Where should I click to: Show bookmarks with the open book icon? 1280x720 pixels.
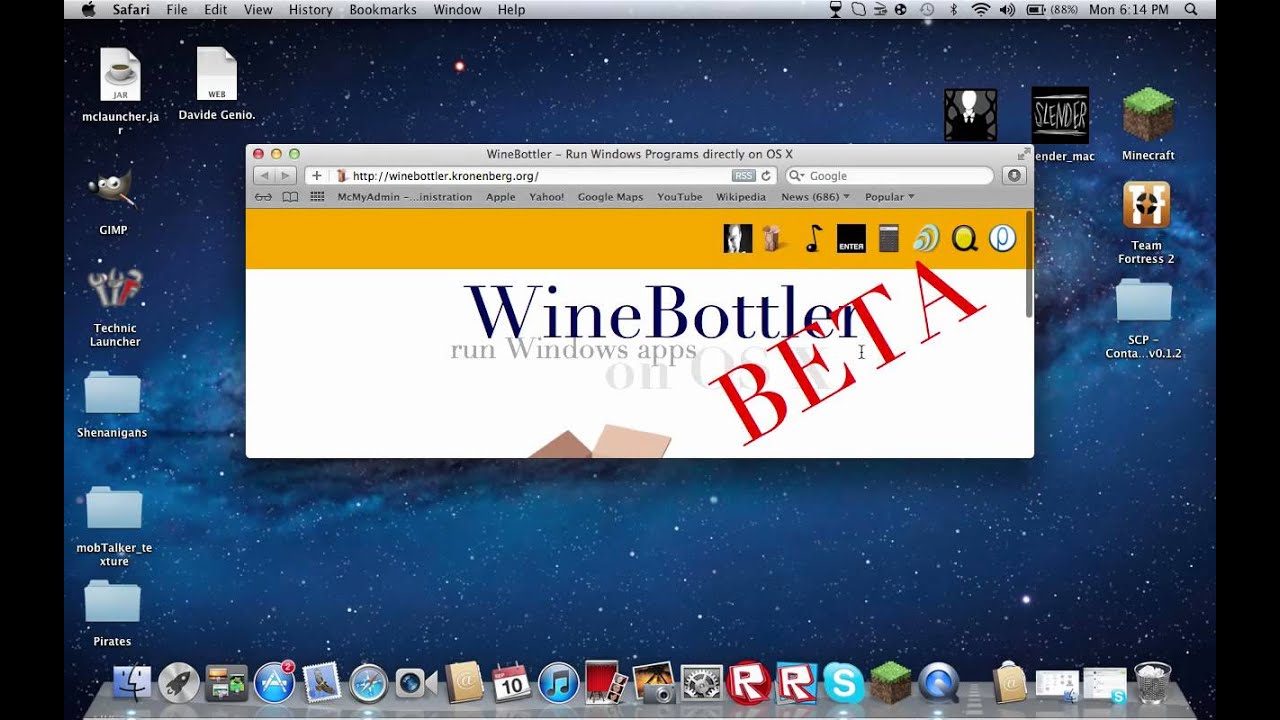pyautogui.click(x=290, y=197)
